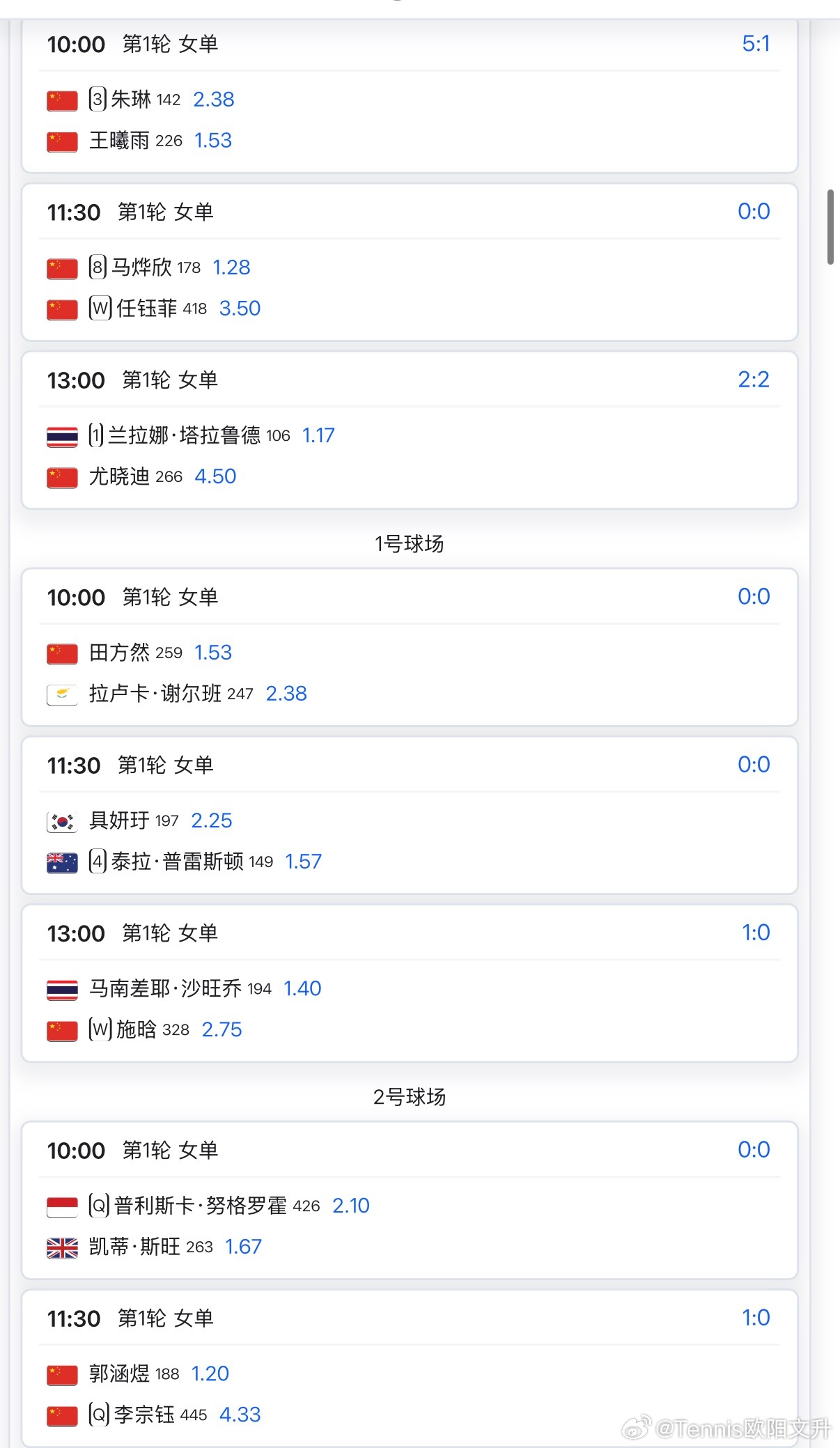This screenshot has width=840, height=1448.
Task: Tap odds 4.50 for 尤晓迪
Action: click(215, 476)
